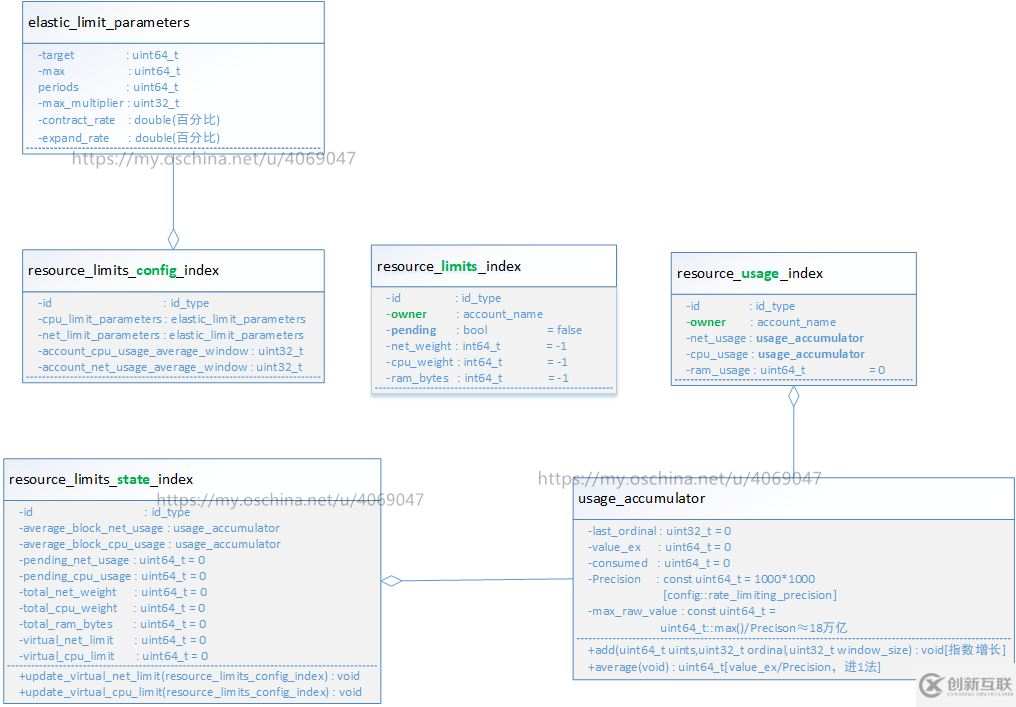
Task: Click -account_net_usage_average_window attribute
Action: 170,367
